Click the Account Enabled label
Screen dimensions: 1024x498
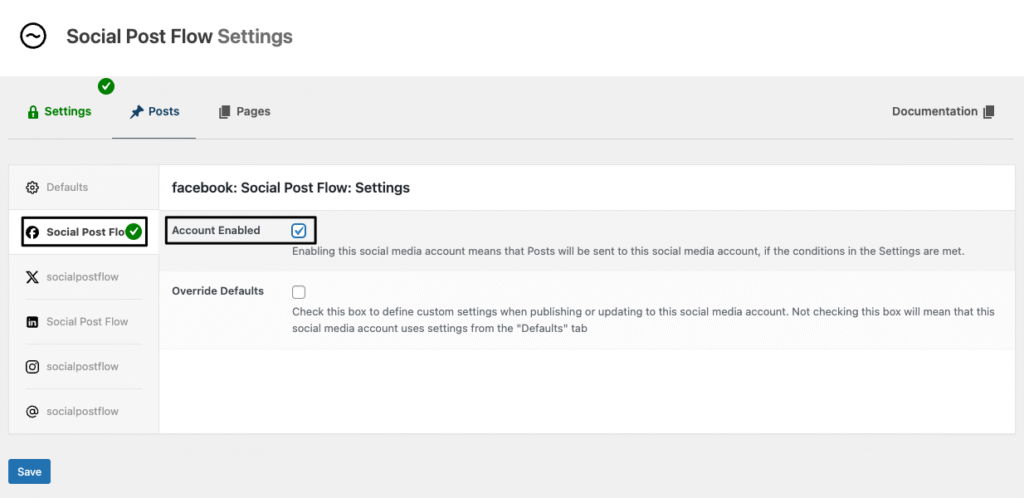[216, 230]
